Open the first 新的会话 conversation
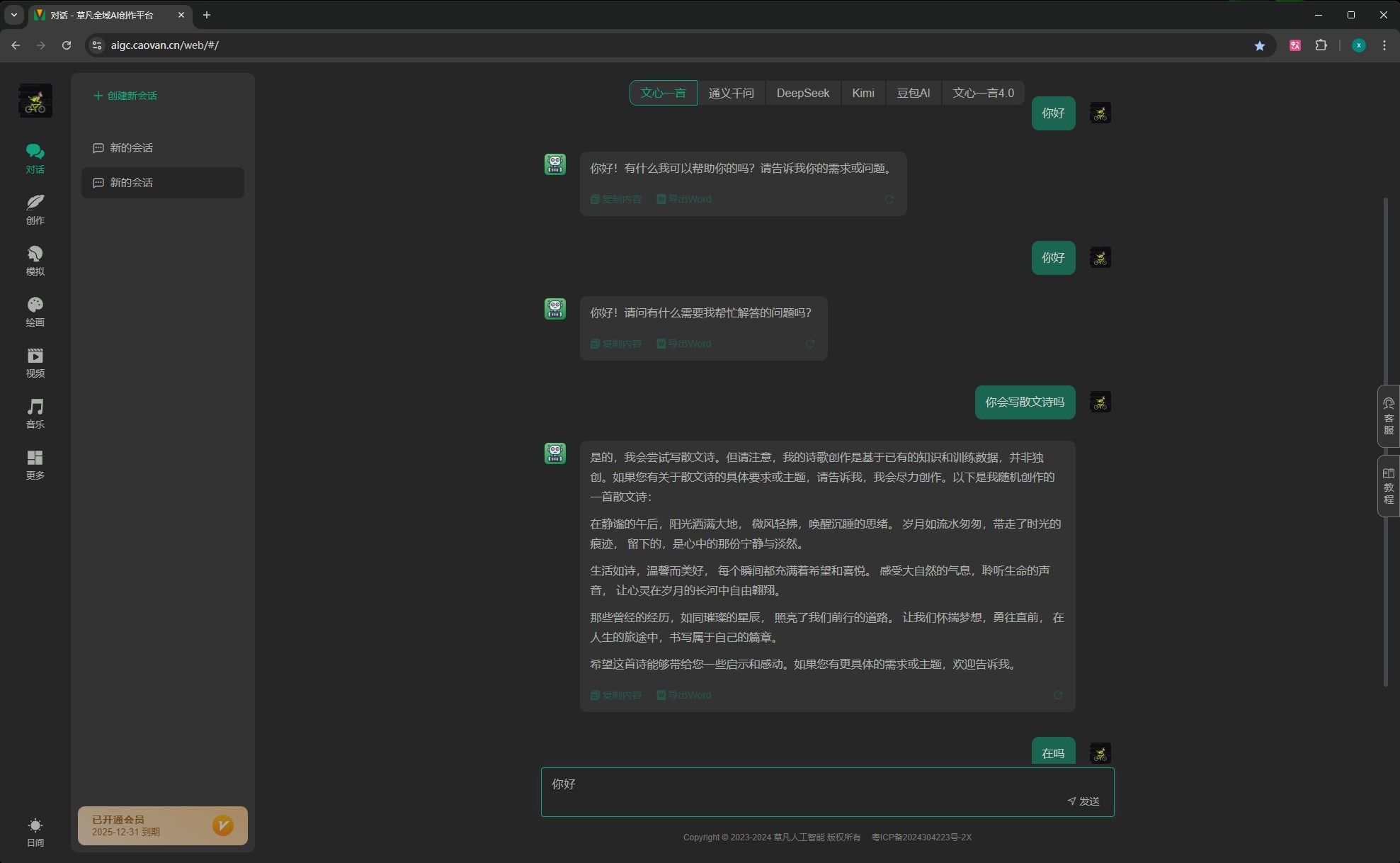The image size is (1400, 863). pyautogui.click(x=163, y=147)
